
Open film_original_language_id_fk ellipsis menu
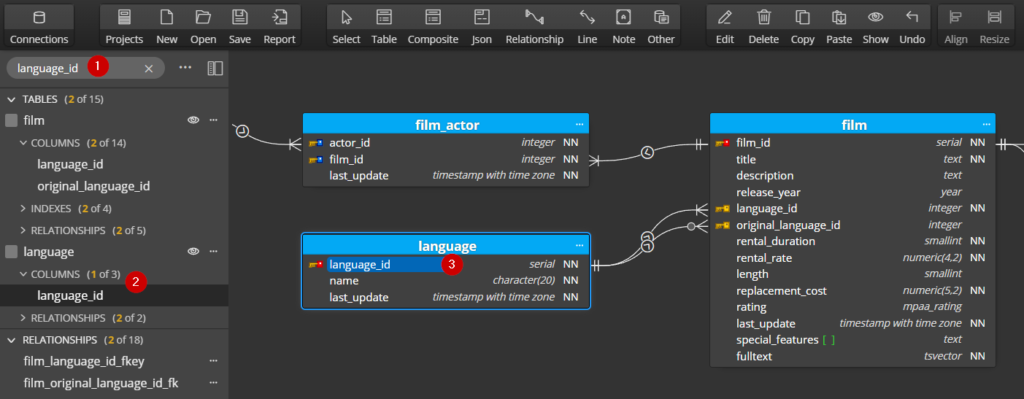213,383
